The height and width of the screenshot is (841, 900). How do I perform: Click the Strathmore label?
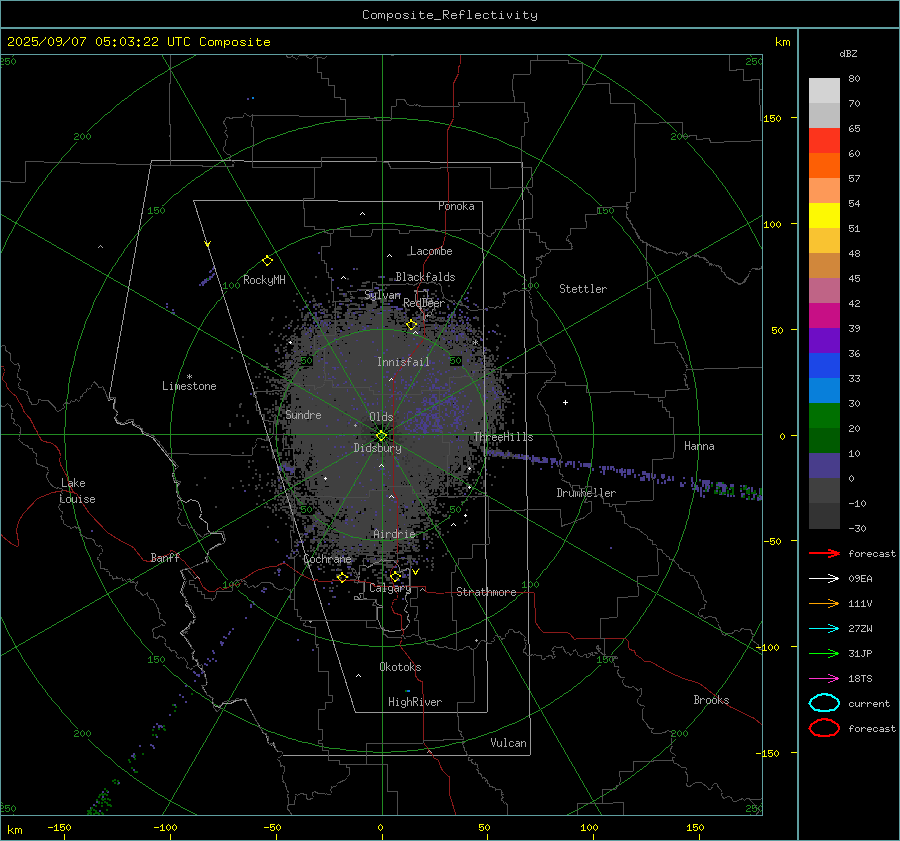coord(486,592)
